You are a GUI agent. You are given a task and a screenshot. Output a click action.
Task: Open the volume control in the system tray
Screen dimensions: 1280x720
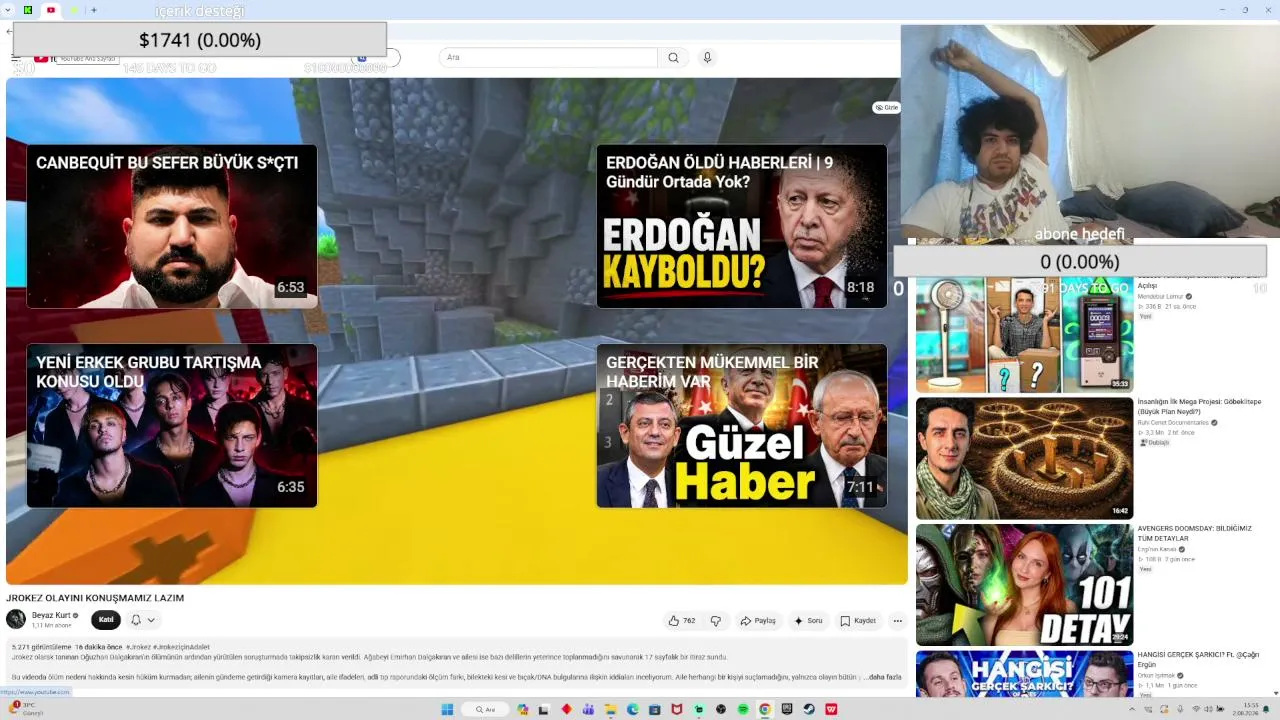click(x=1209, y=709)
